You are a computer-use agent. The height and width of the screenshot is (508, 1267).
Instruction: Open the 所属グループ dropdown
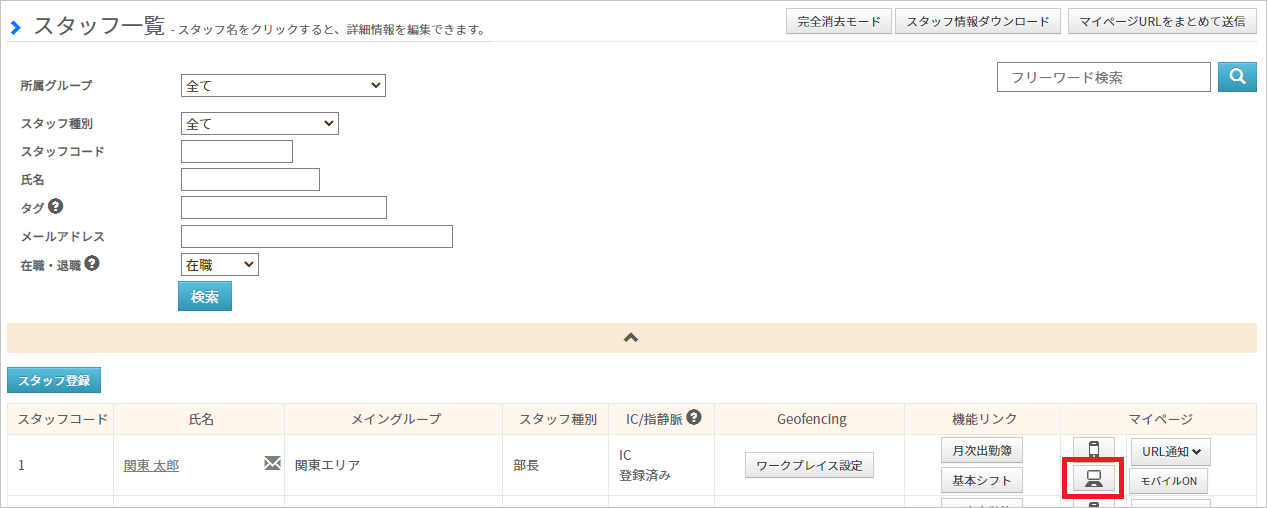283,86
